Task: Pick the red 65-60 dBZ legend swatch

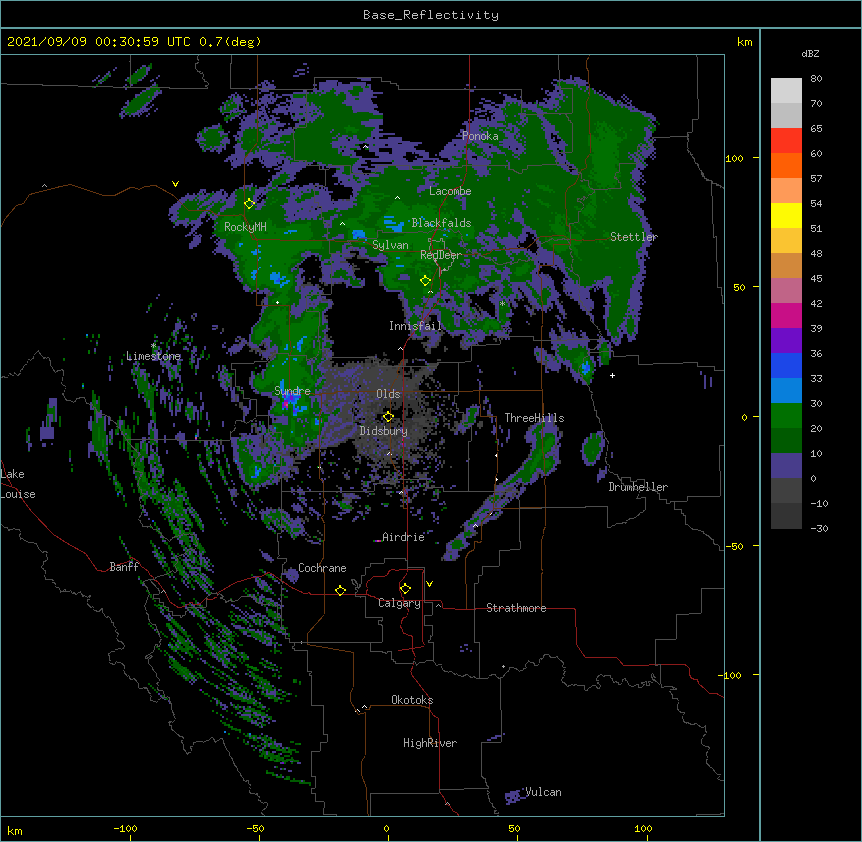Action: (x=786, y=140)
